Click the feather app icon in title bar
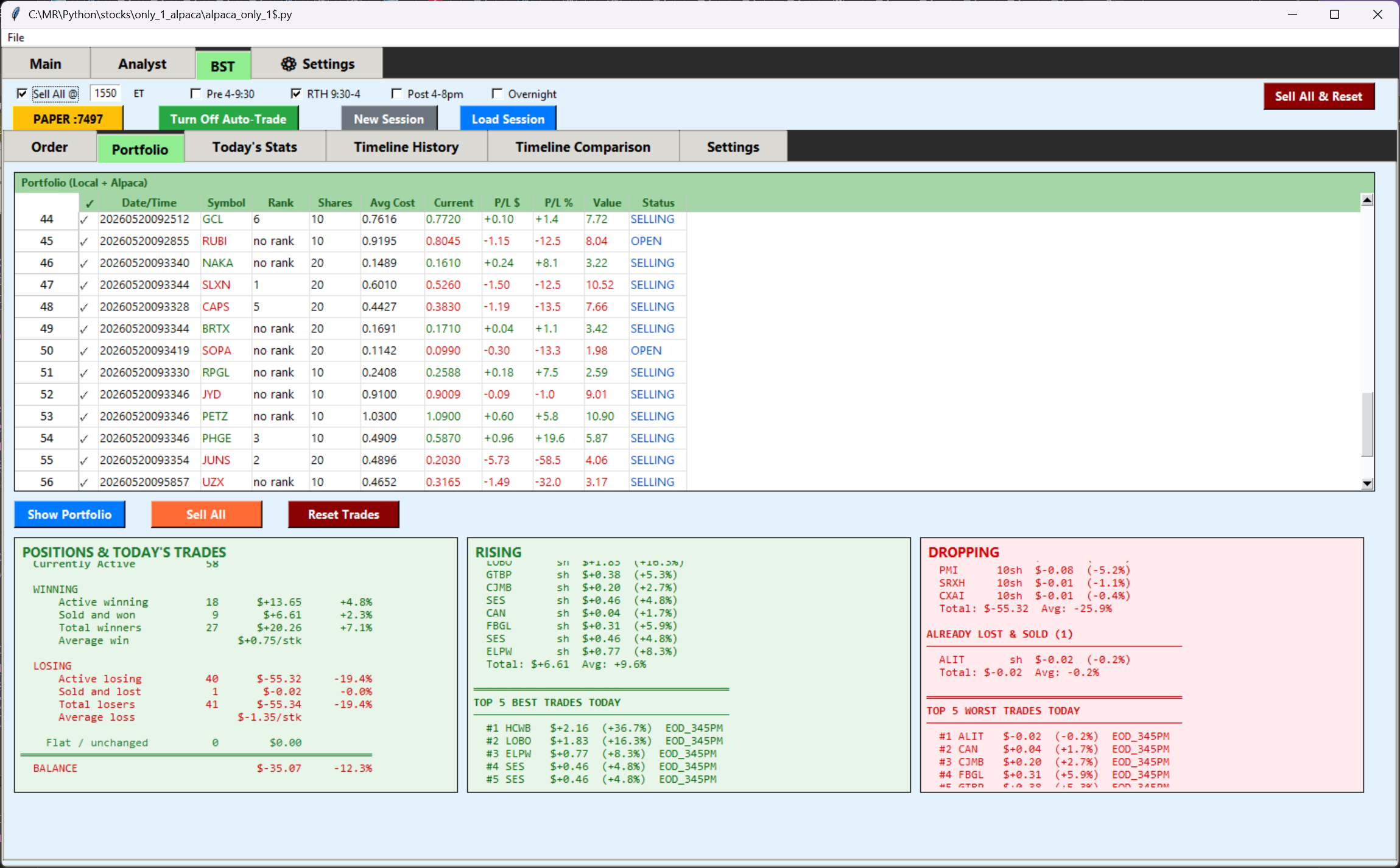Screen dimensions: 1400x868 click(x=15, y=14)
